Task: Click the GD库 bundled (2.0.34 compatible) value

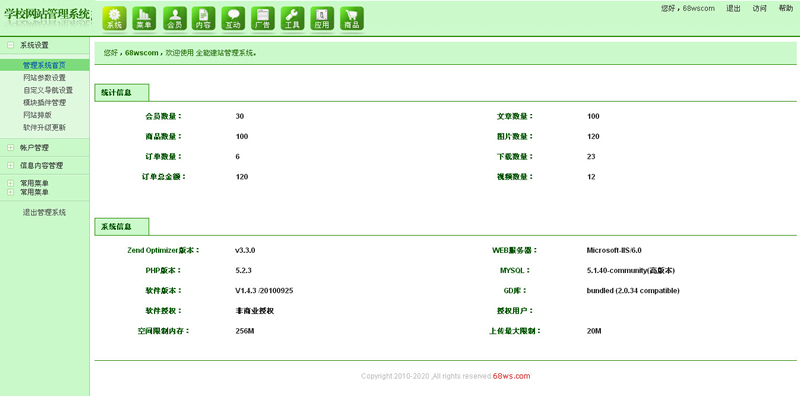Action: [x=633, y=290]
